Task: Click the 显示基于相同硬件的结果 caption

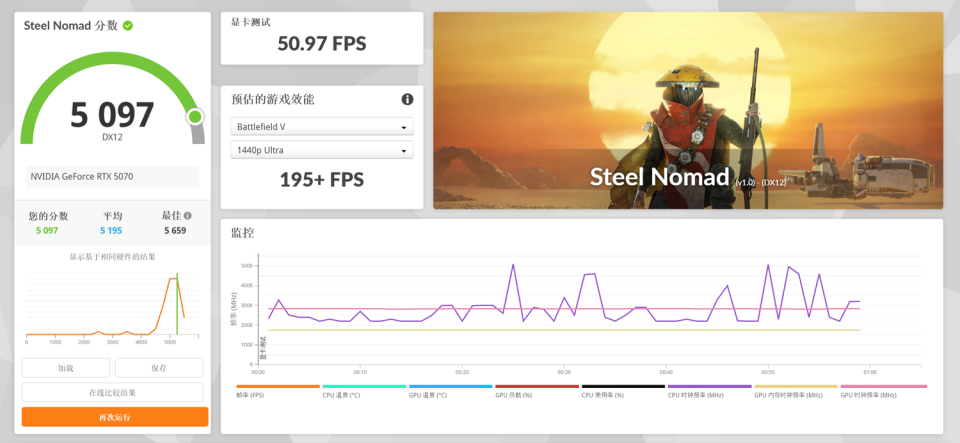Action: coord(113,257)
